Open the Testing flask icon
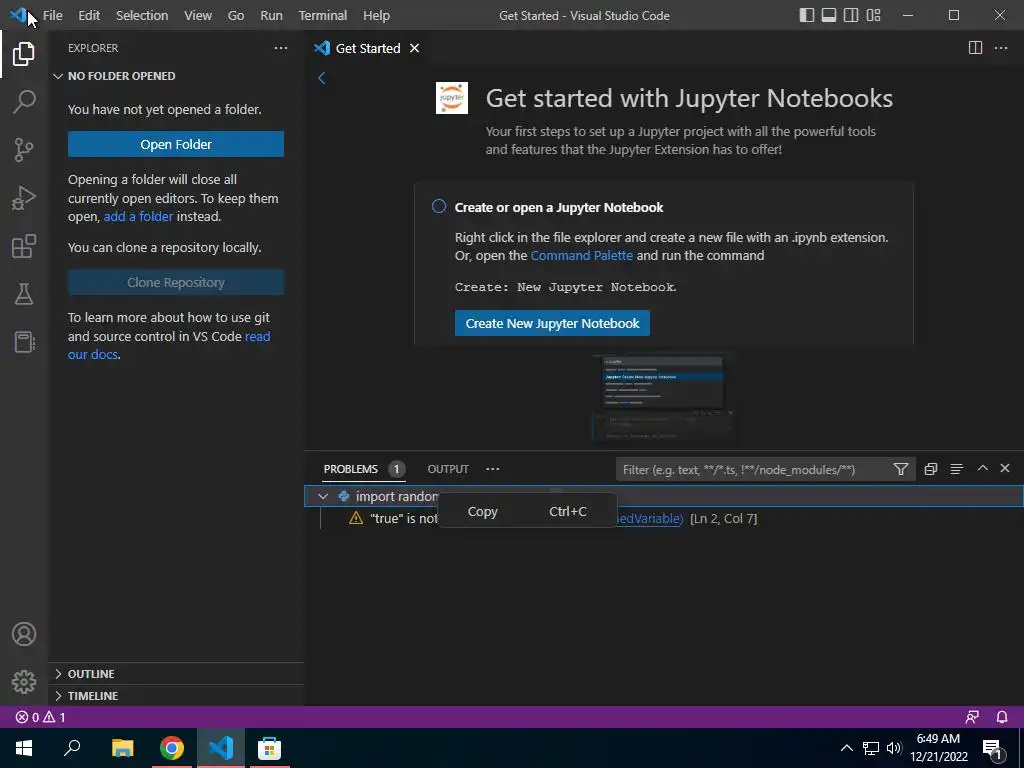The image size is (1024, 768). pos(24,294)
